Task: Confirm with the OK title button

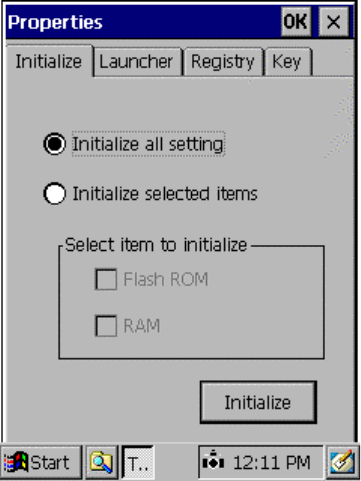Action: [x=296, y=22]
